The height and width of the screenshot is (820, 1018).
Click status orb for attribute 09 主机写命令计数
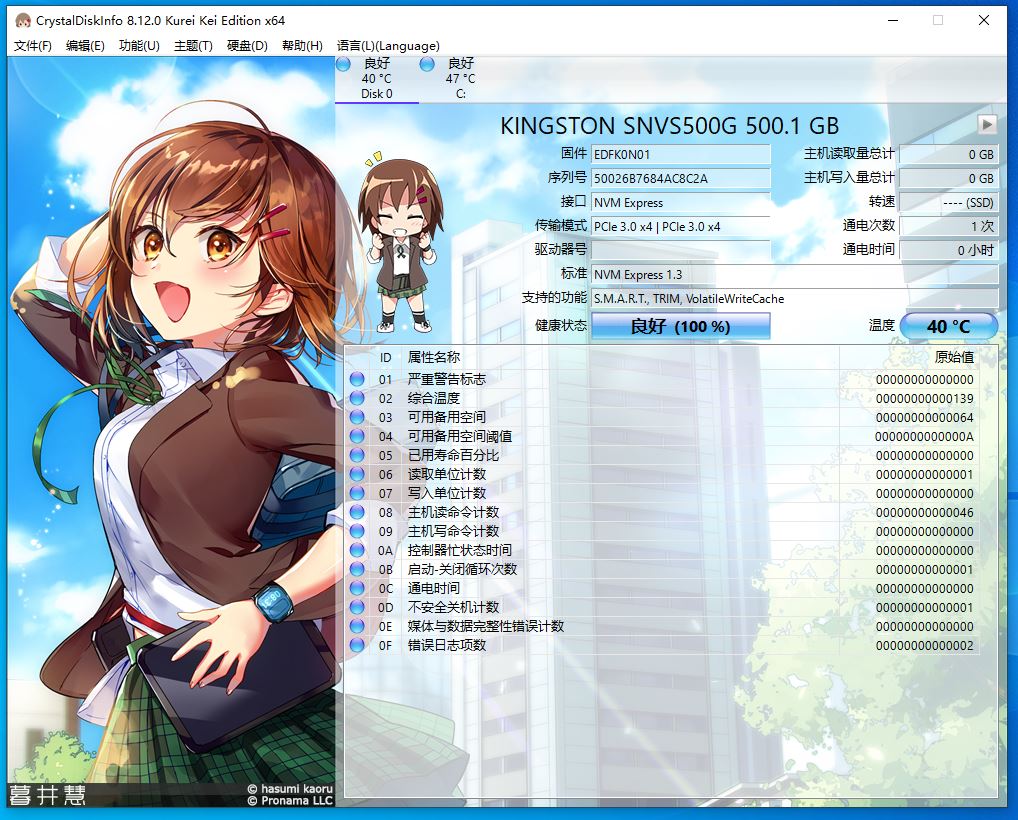(357, 531)
